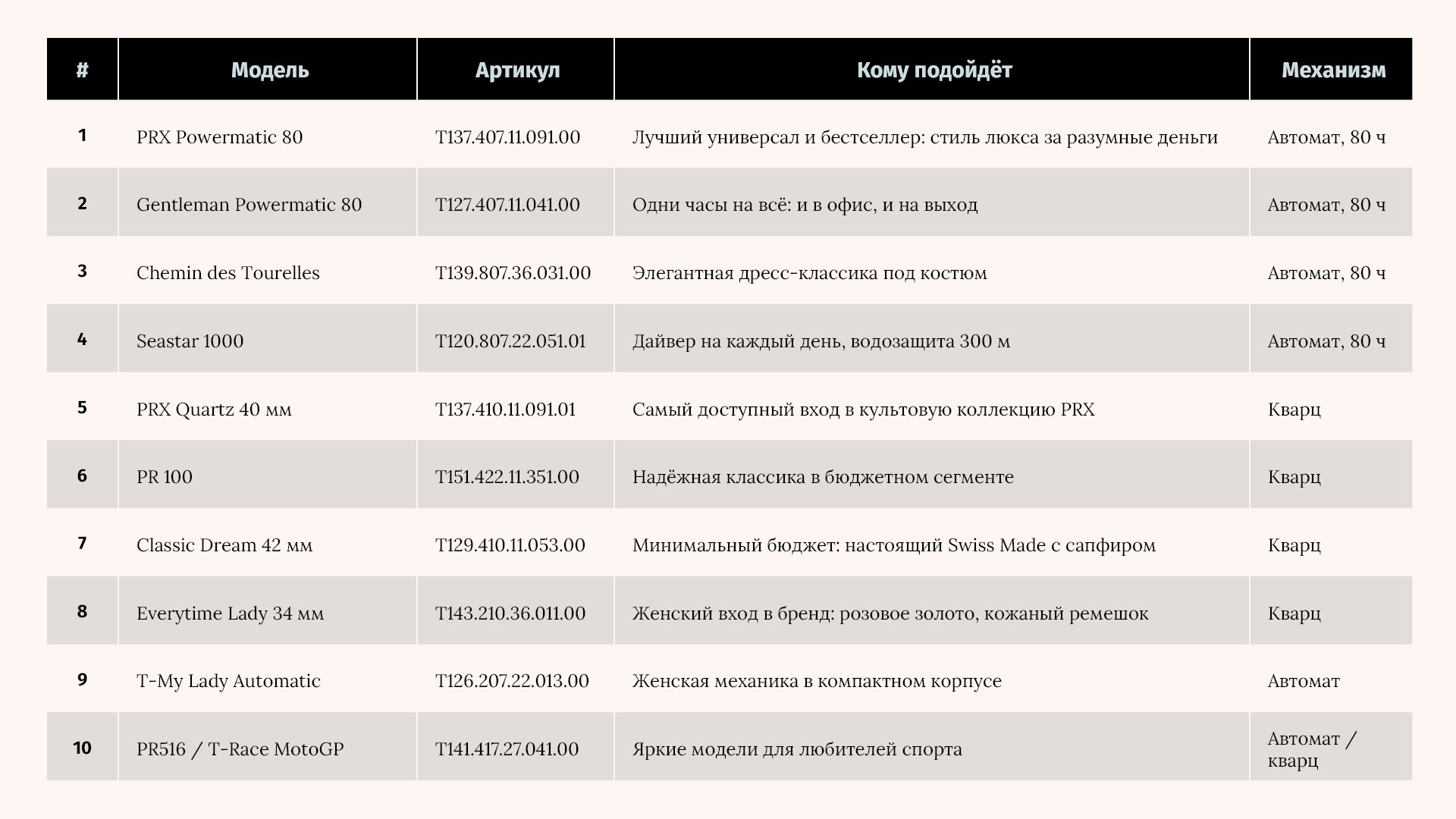Image resolution: width=1456 pixels, height=819 pixels.
Task: Select description about дайвер на каждый день
Action: click(932, 339)
